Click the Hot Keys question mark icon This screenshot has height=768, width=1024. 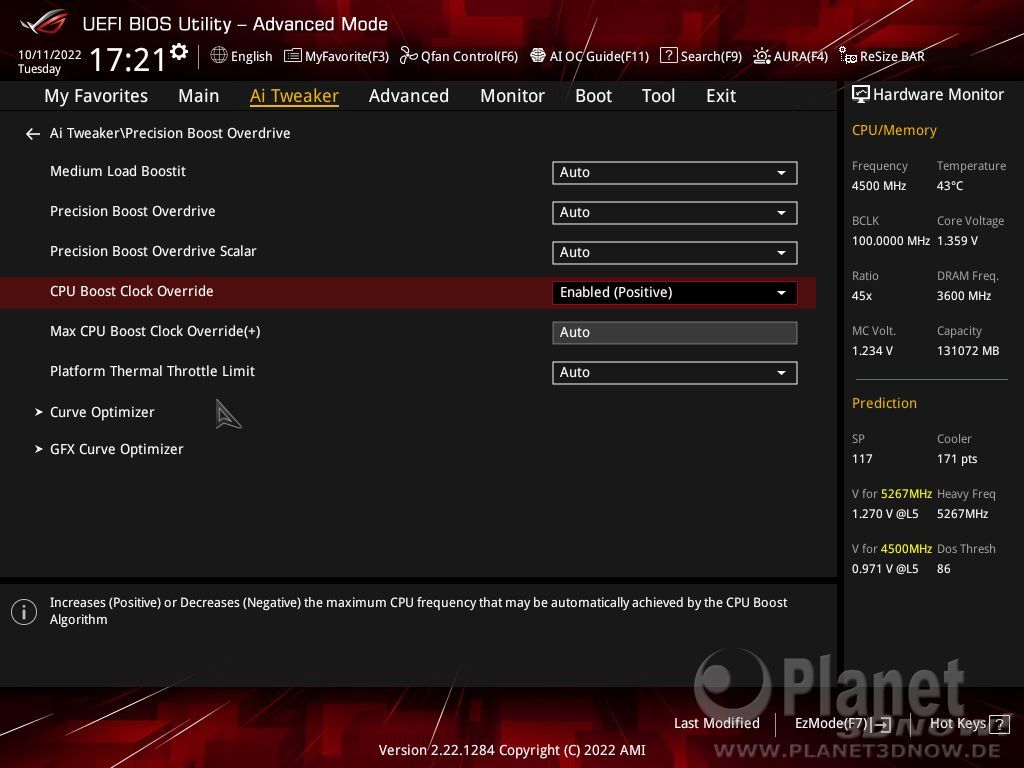click(999, 724)
